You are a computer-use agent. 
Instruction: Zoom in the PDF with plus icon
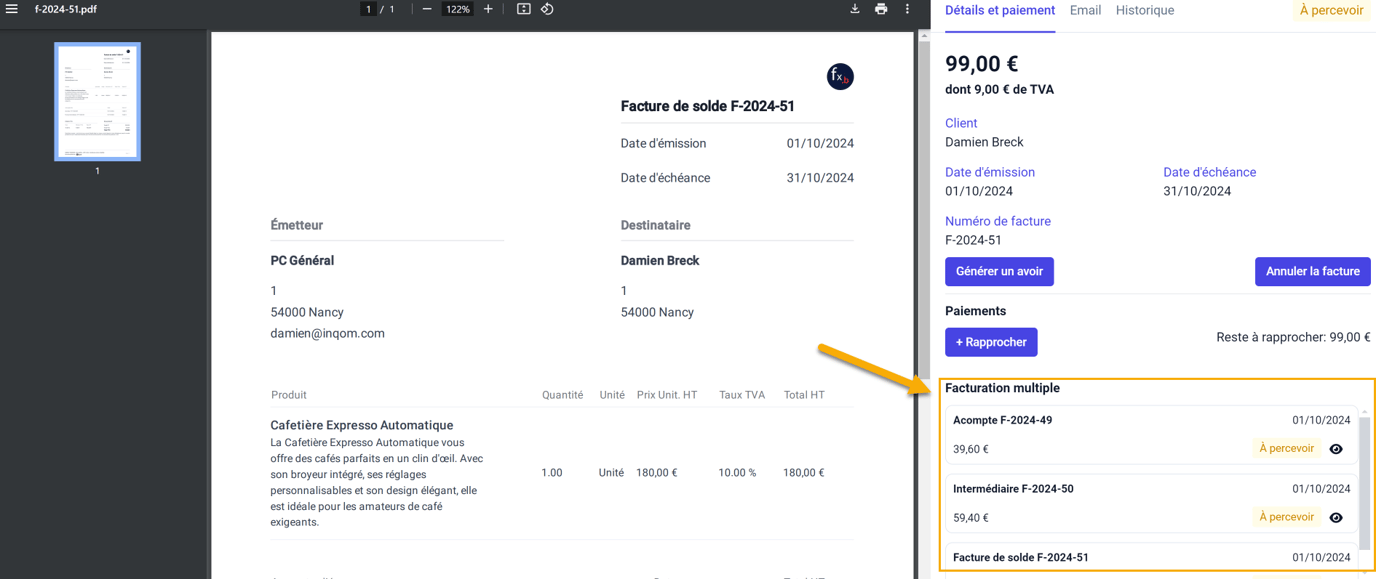click(x=488, y=9)
